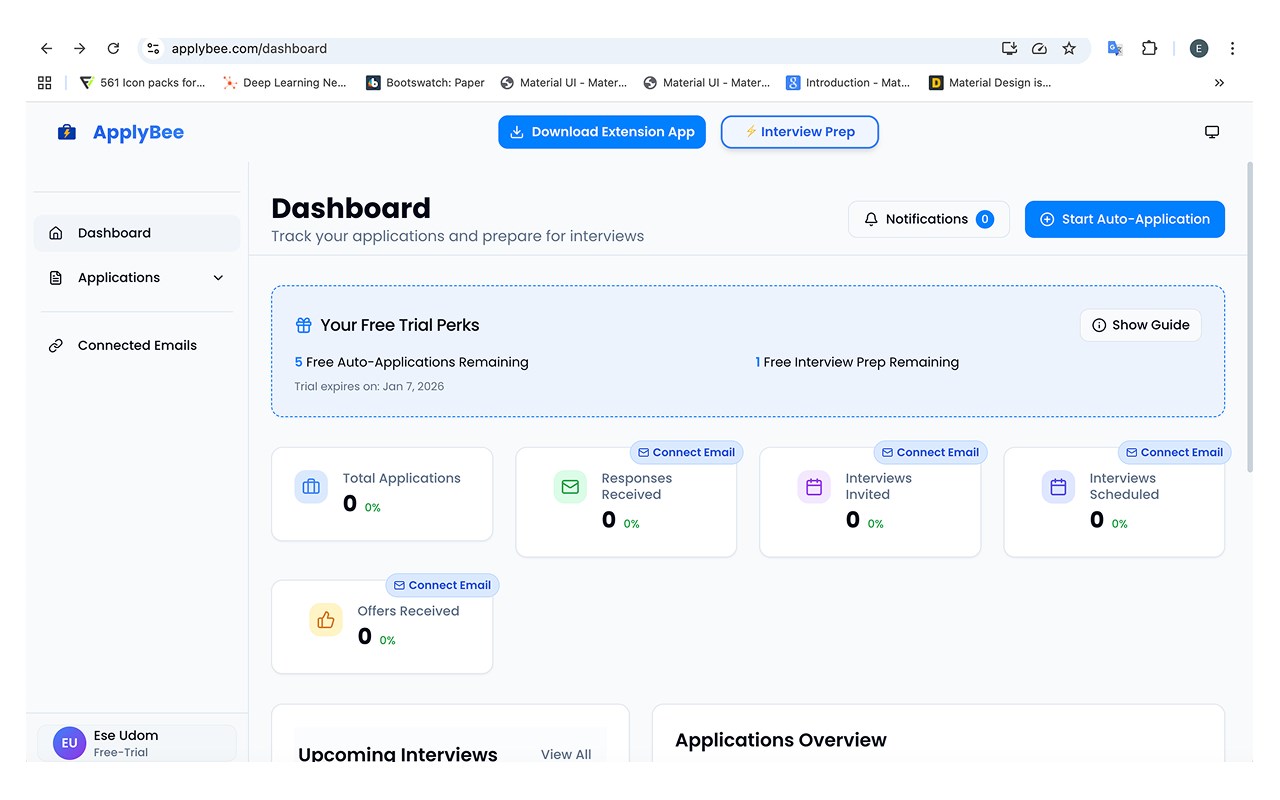The width and height of the screenshot is (1280, 800).
Task: Click Start Auto-Application button
Action: click(x=1125, y=219)
